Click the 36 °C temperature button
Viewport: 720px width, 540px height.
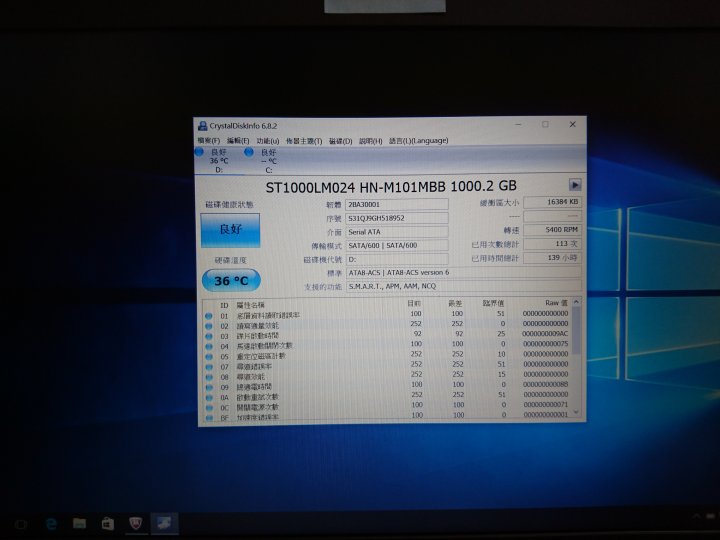pos(231,280)
